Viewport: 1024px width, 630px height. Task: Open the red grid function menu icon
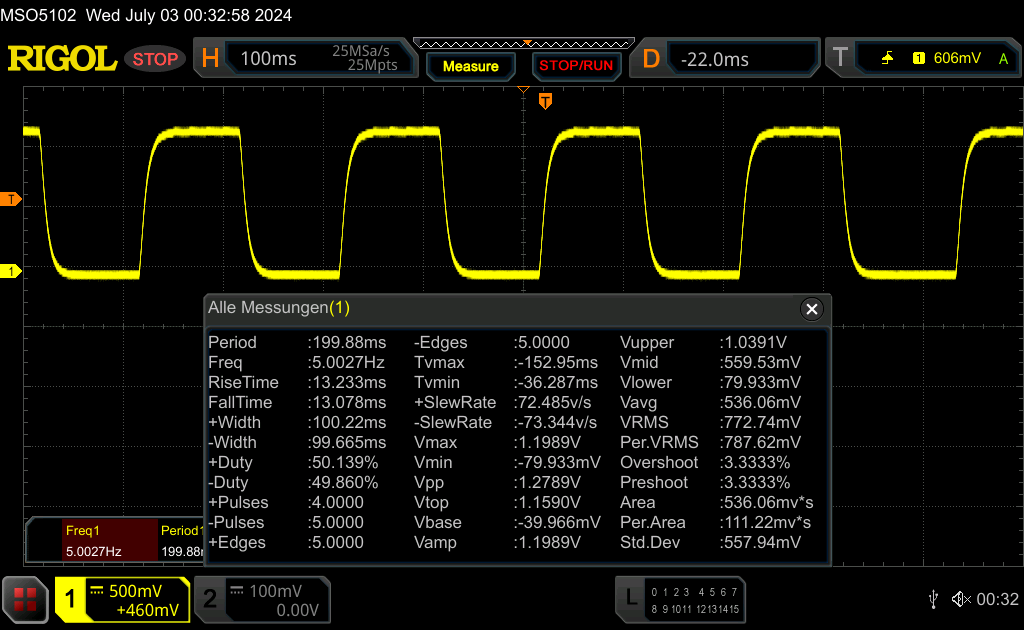25,599
